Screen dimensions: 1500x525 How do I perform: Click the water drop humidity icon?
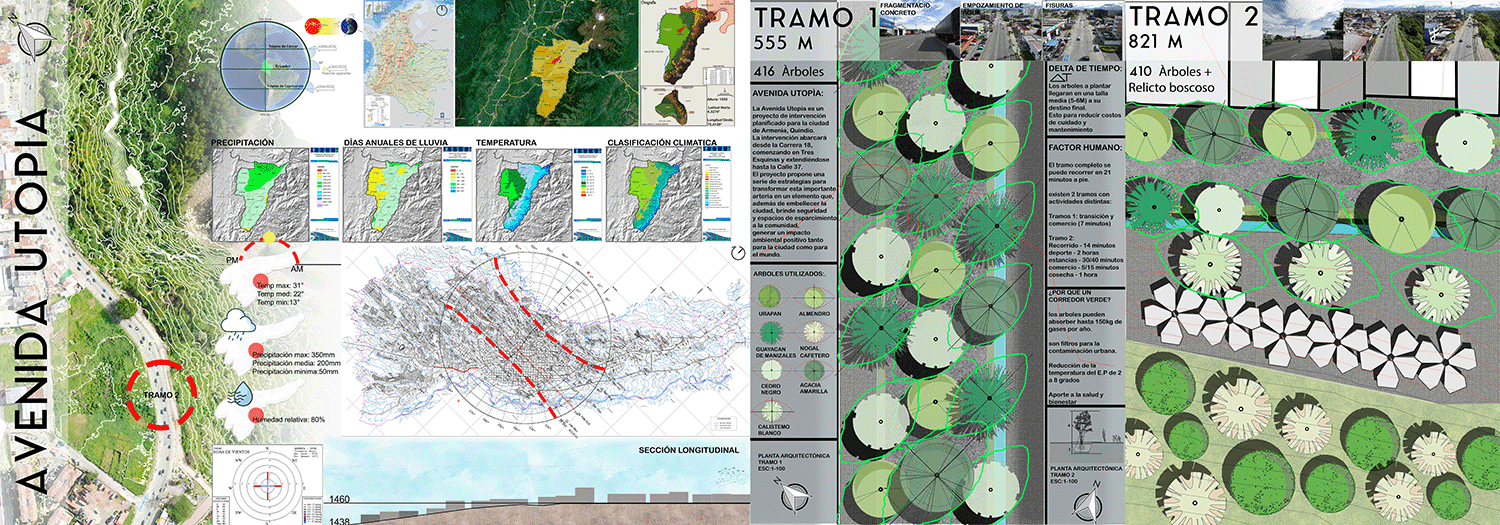tap(241, 394)
